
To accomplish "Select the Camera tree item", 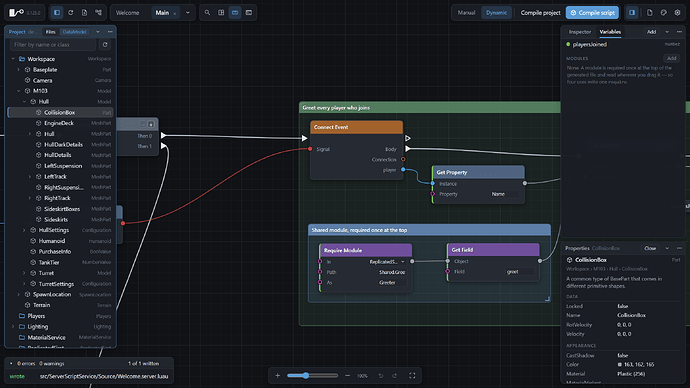I will [x=60, y=80].
